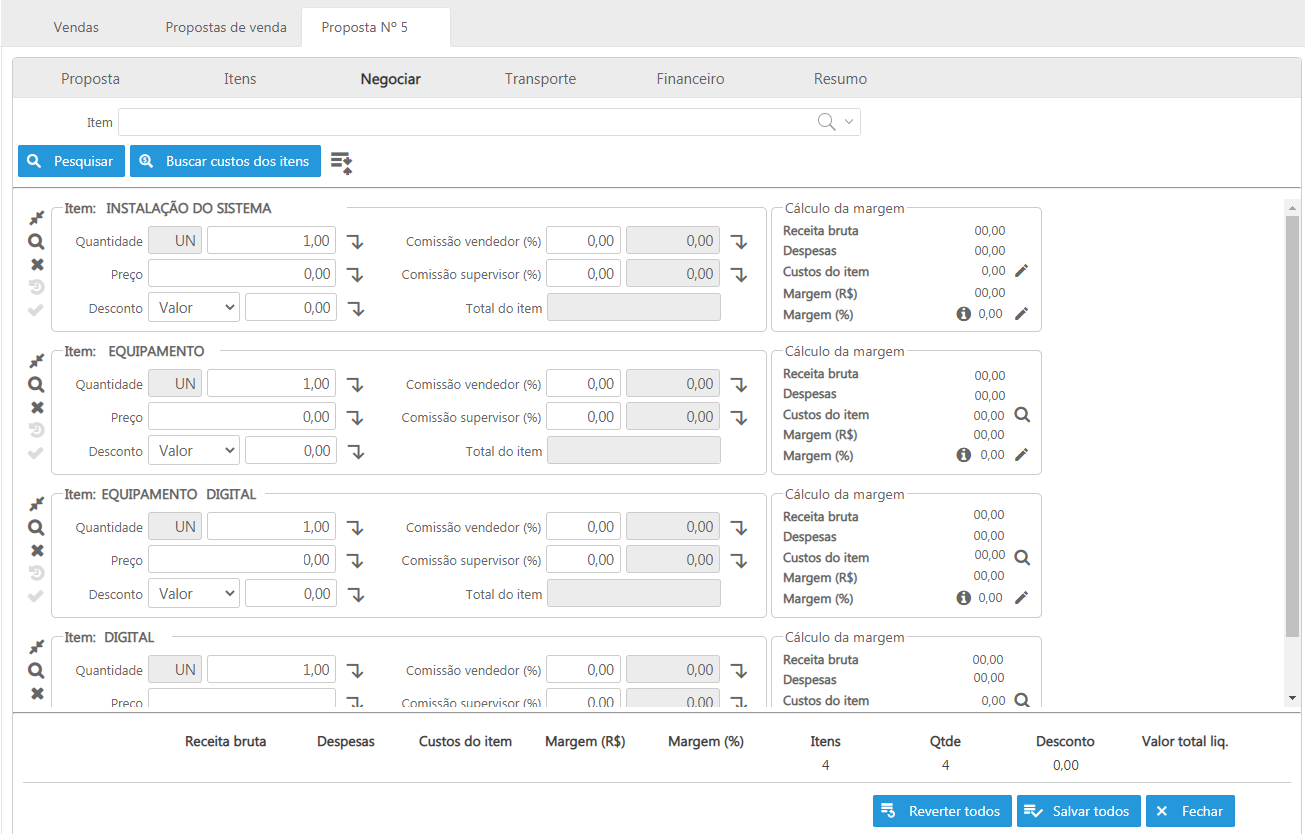Switch to the Propostas de venda tab

(226, 27)
